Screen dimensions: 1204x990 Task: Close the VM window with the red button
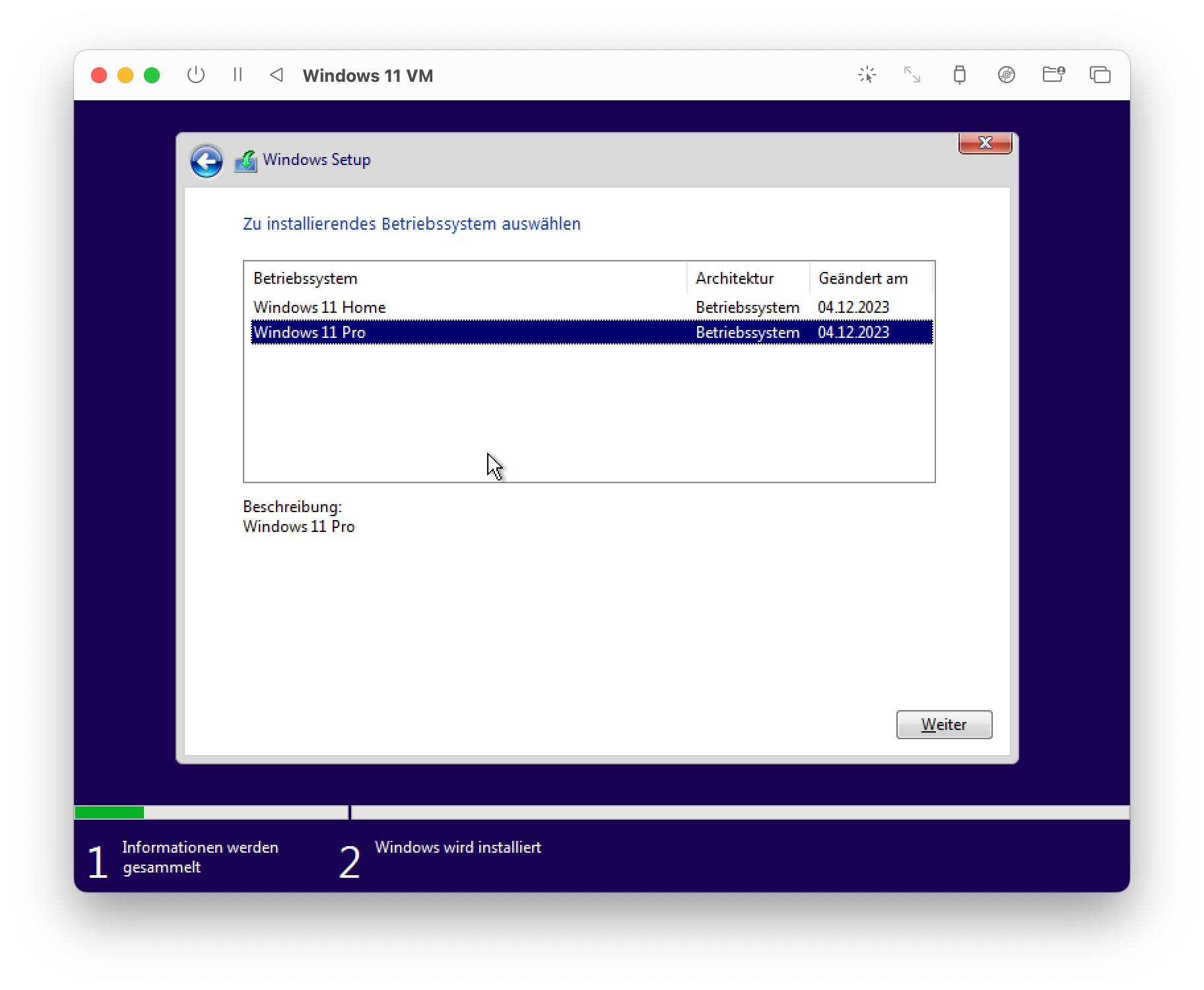coord(99,75)
